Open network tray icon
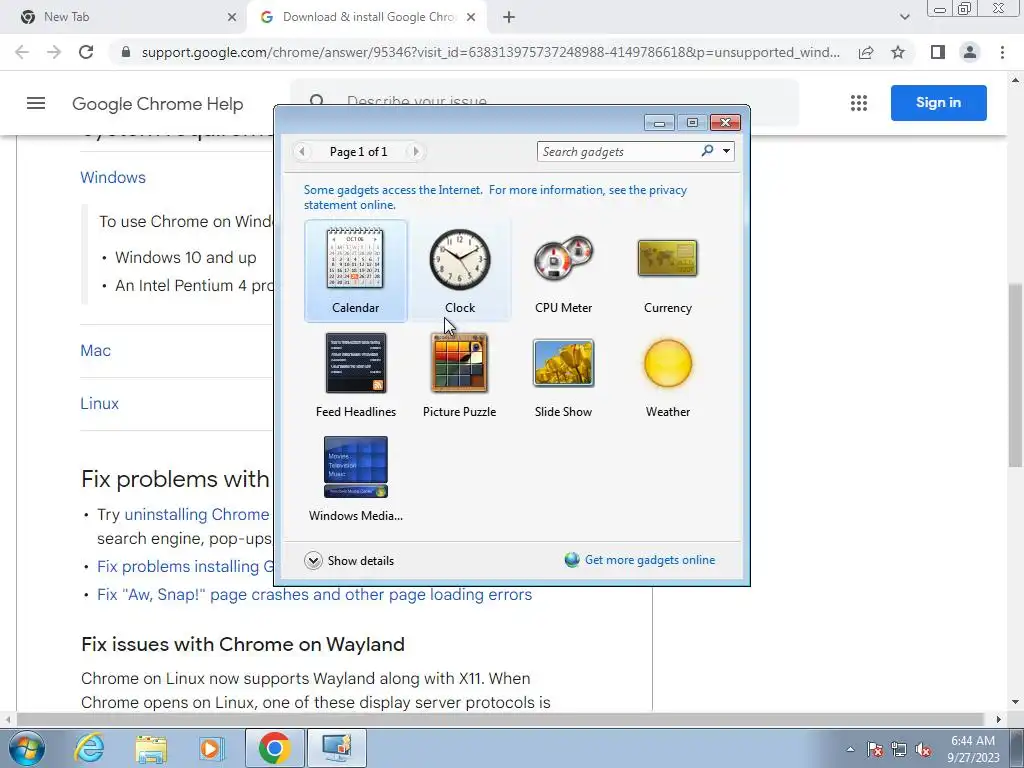This screenshot has height=768, width=1024. point(899,749)
